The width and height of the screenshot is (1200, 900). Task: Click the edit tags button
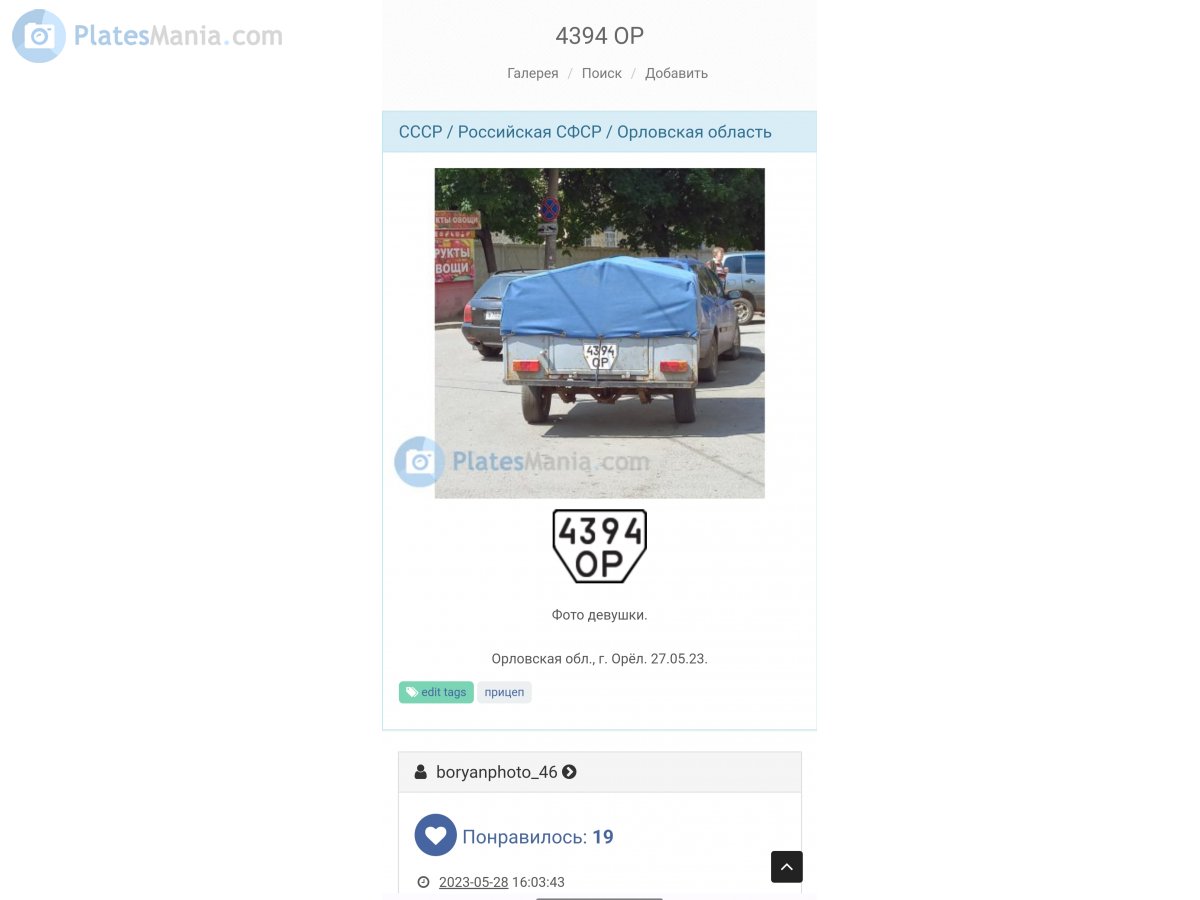(x=436, y=692)
